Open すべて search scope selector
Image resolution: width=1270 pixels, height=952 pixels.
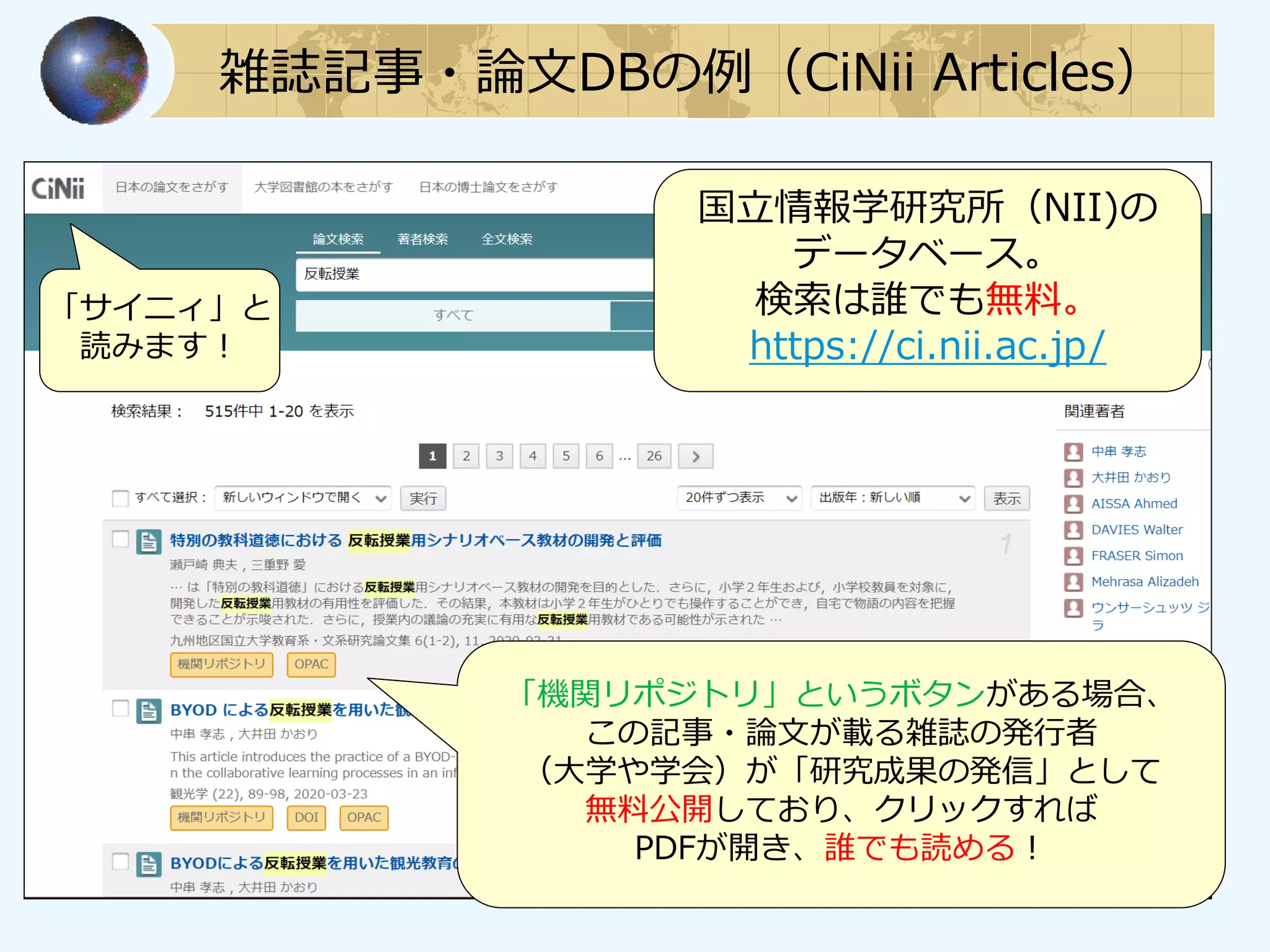(453, 315)
